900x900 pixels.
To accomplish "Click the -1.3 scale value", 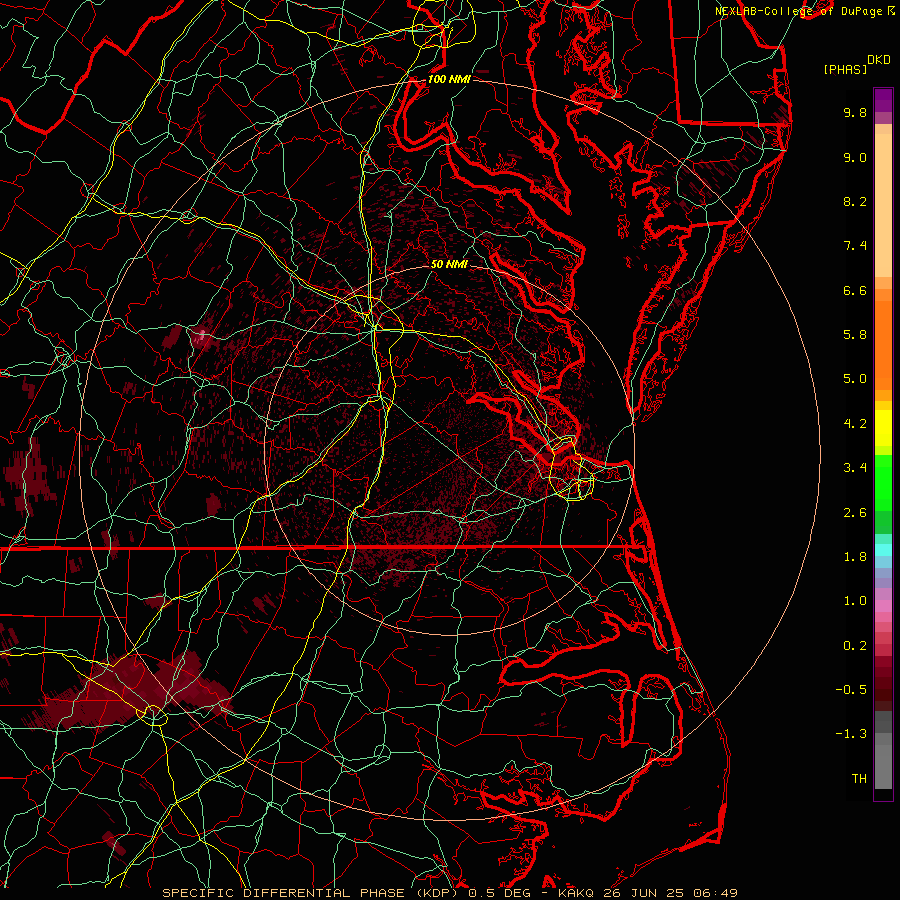I will 851,734.
